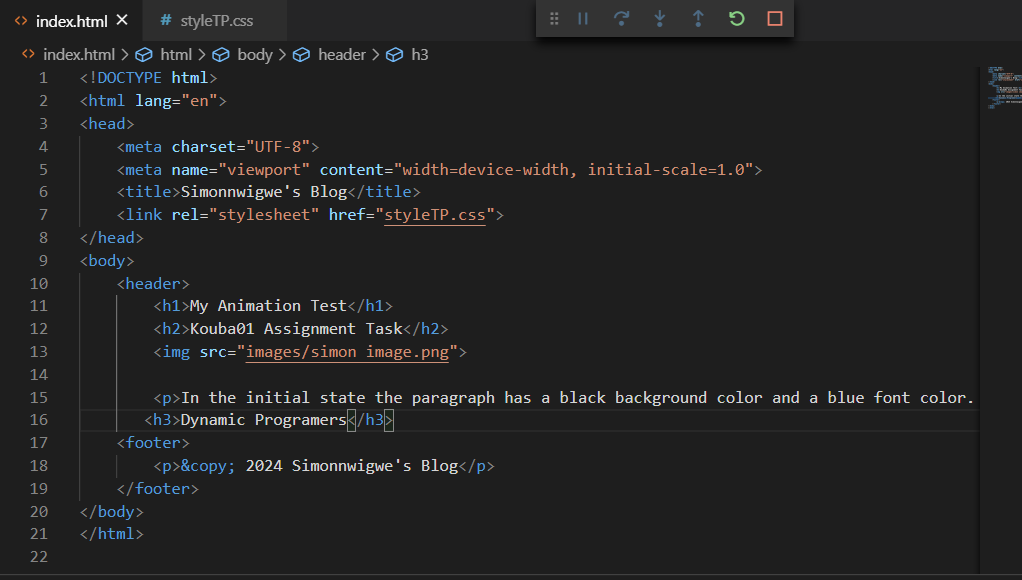
Task: Click the Step Out debug arrow
Action: tap(698, 19)
